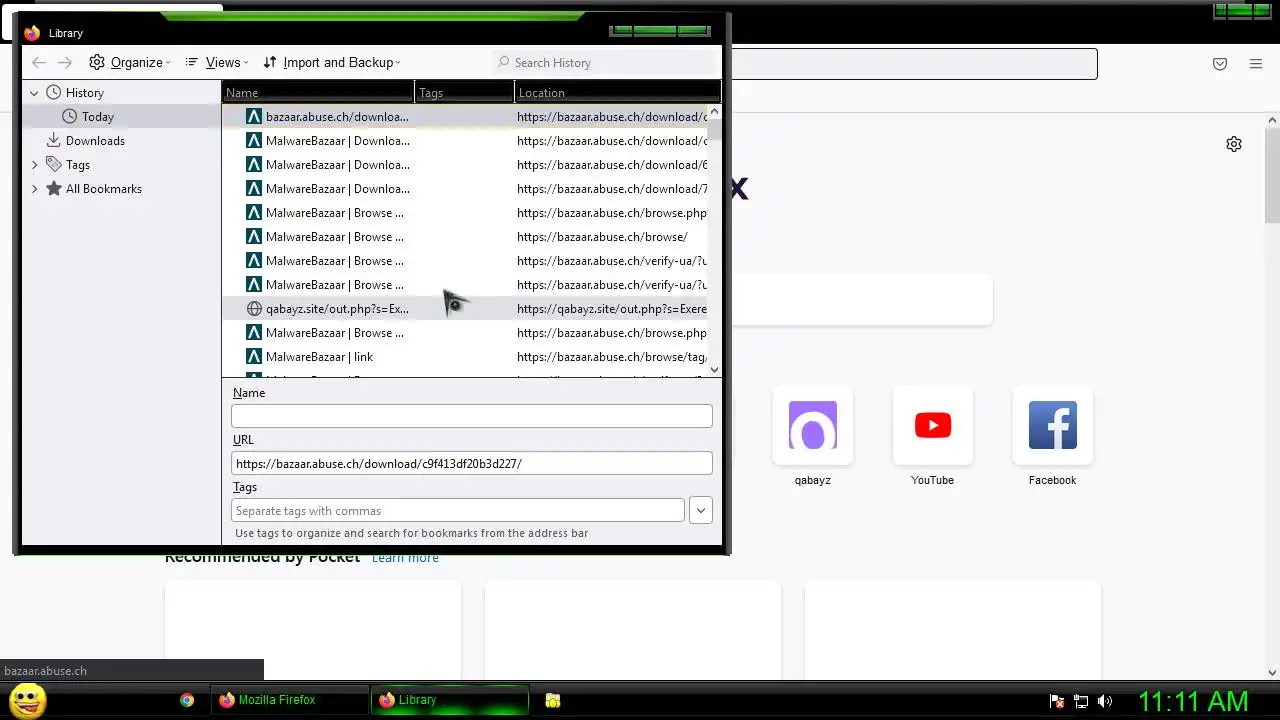Sort by the Name column header
Image resolution: width=1280 pixels, height=720 pixels.
(x=318, y=92)
